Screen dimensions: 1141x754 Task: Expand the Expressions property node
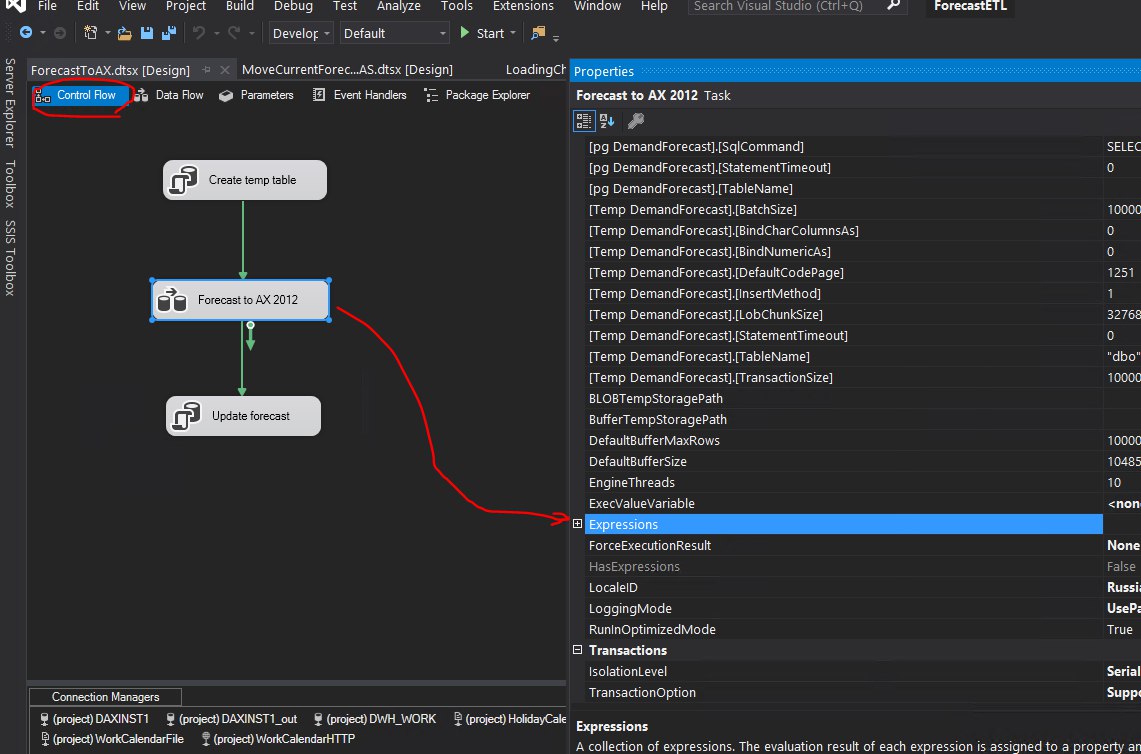click(x=578, y=523)
